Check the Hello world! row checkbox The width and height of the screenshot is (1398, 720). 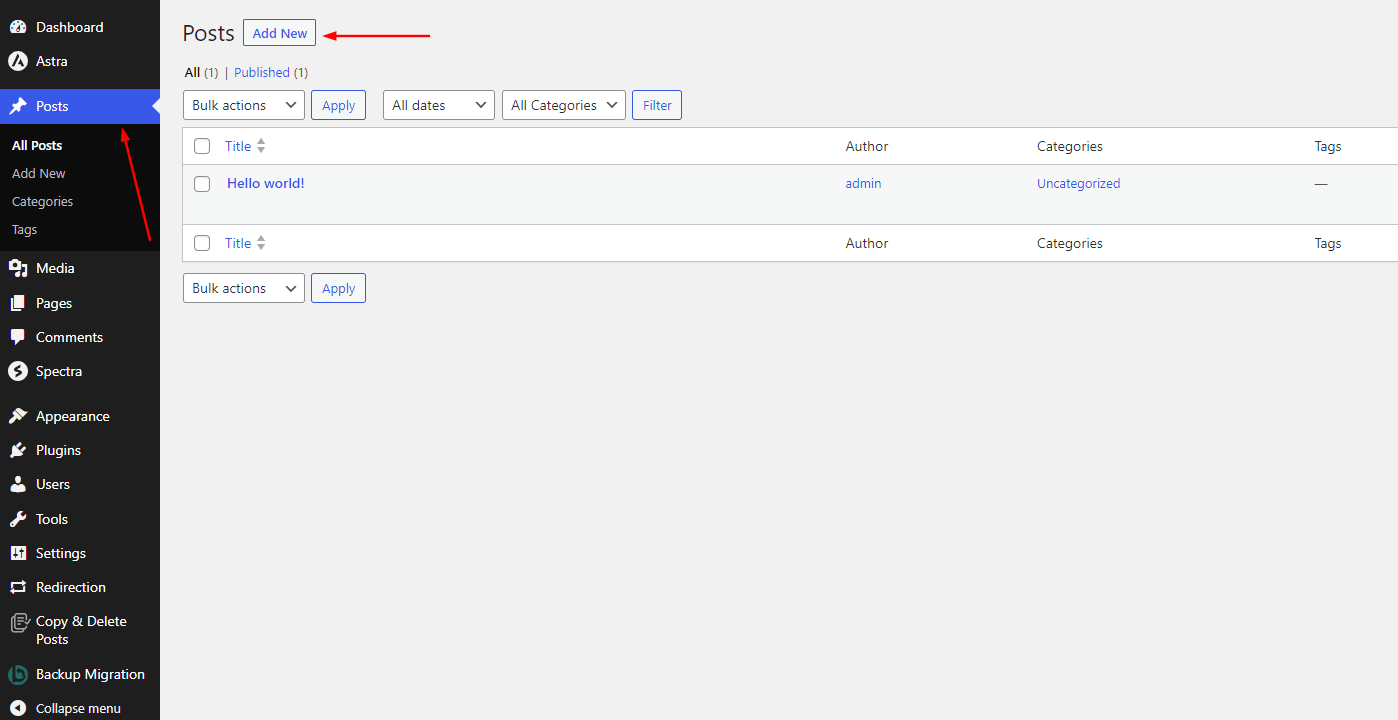coord(202,184)
